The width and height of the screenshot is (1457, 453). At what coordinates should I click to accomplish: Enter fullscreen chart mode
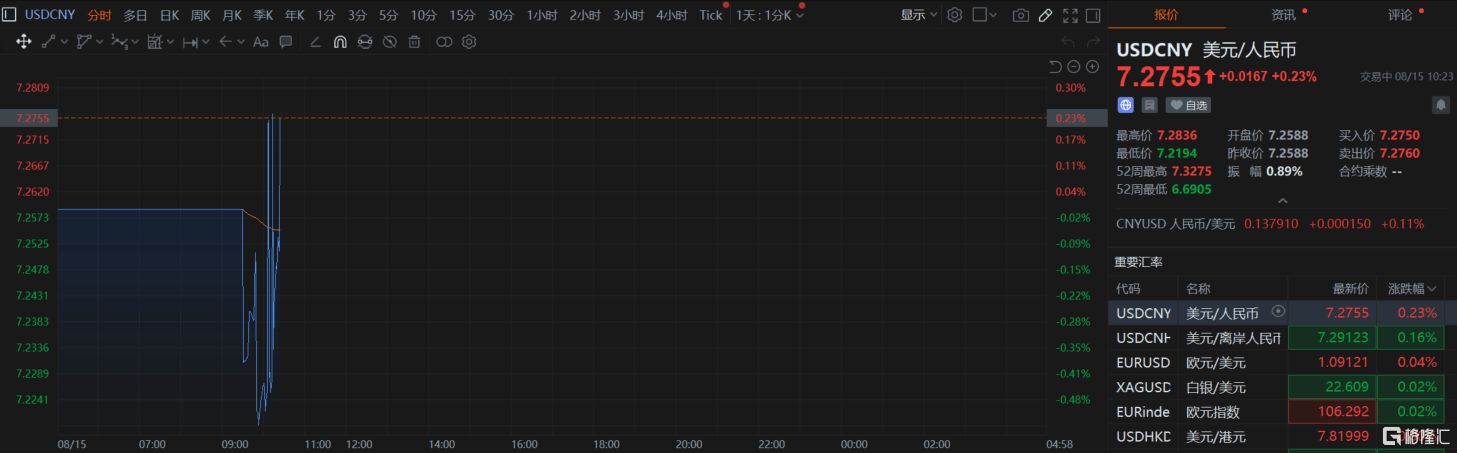(x=1070, y=15)
